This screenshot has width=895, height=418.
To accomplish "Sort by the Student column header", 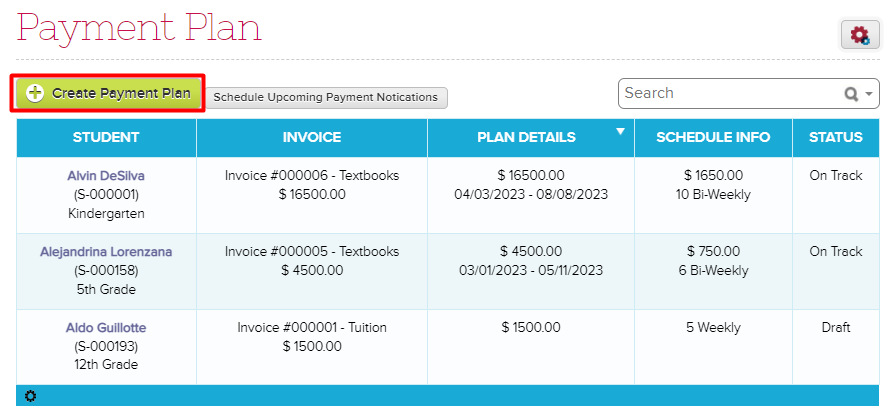I will tap(106, 137).
